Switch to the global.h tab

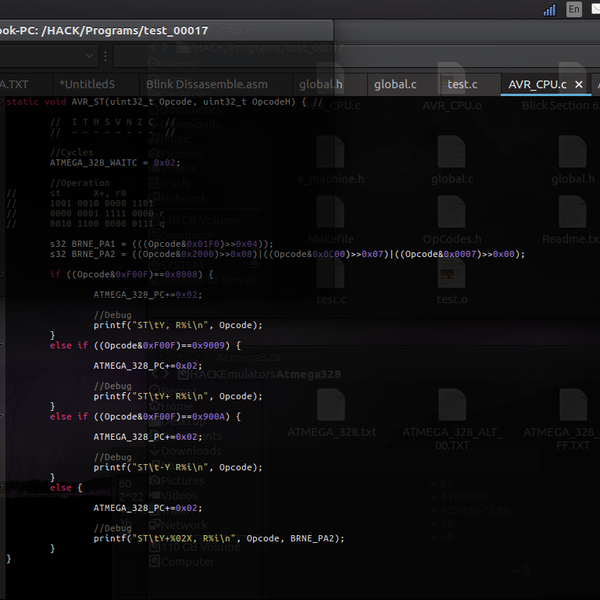tap(320, 85)
